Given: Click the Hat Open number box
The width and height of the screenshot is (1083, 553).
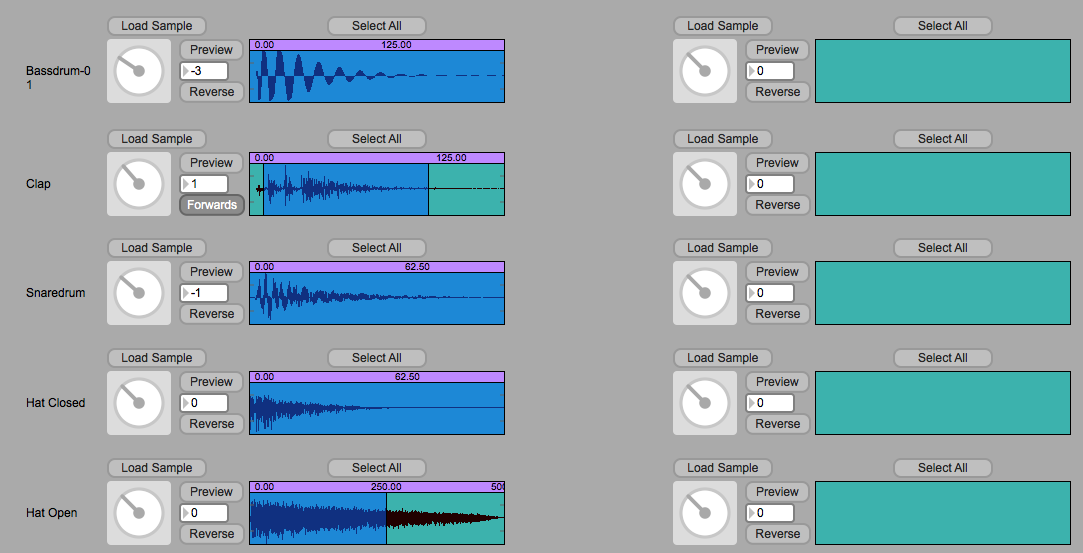Looking at the screenshot, I should pos(204,512).
